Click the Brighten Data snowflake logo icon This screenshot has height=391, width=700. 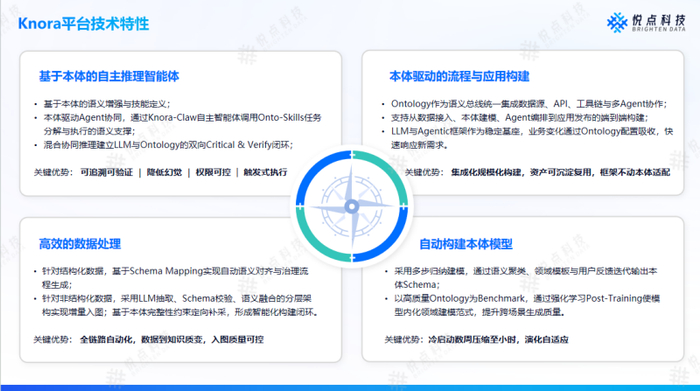(617, 22)
